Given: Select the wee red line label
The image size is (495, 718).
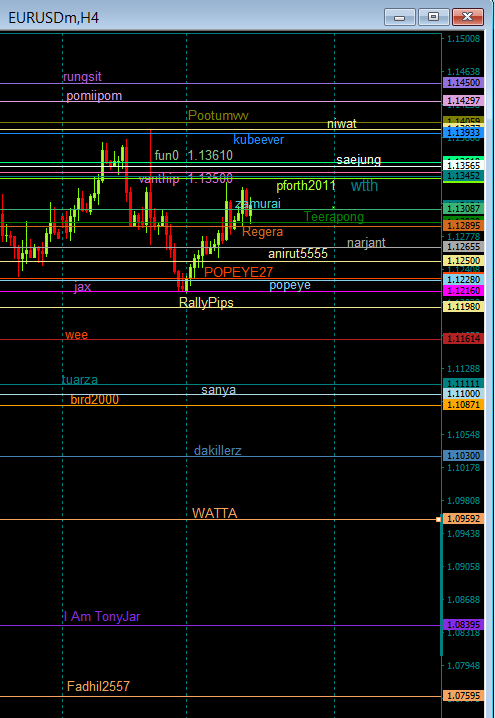Looking at the screenshot, I should pos(76,335).
